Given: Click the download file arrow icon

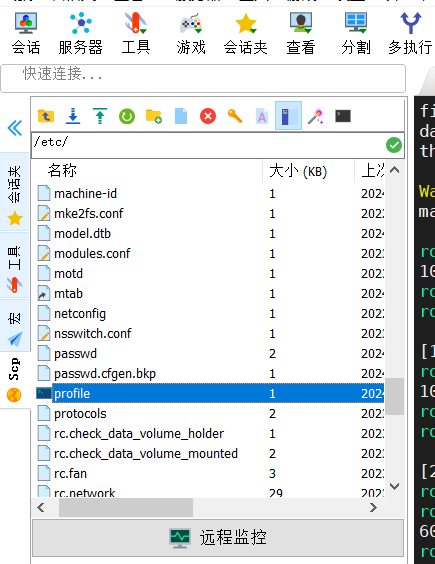Looking at the screenshot, I should pos(73,116).
